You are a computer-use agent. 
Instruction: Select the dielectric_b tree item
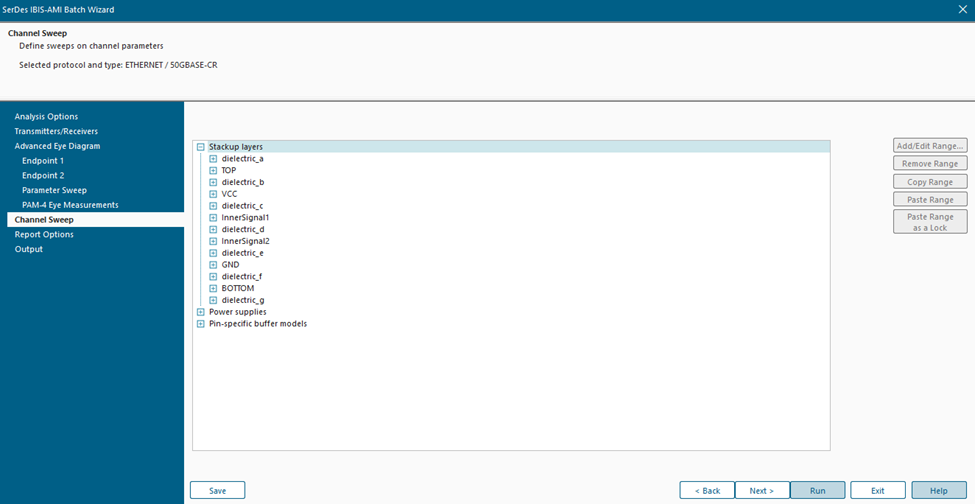[243, 183]
